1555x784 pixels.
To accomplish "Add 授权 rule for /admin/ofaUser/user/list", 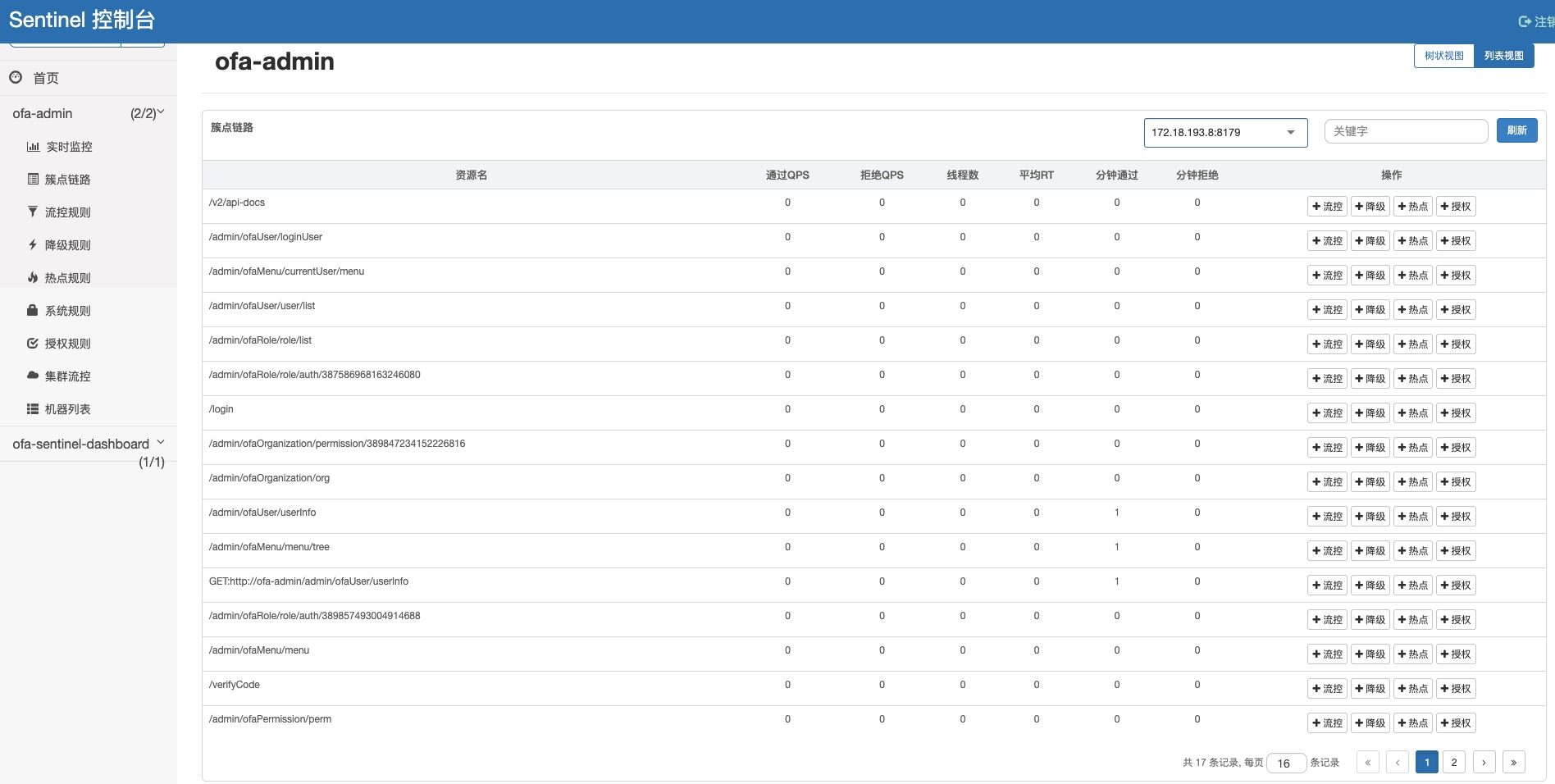I will 1455,310.
